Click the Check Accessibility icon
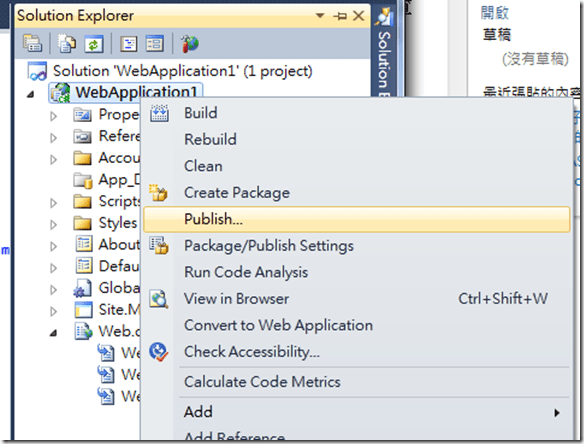Screen dimensions: 584x444 (159, 352)
